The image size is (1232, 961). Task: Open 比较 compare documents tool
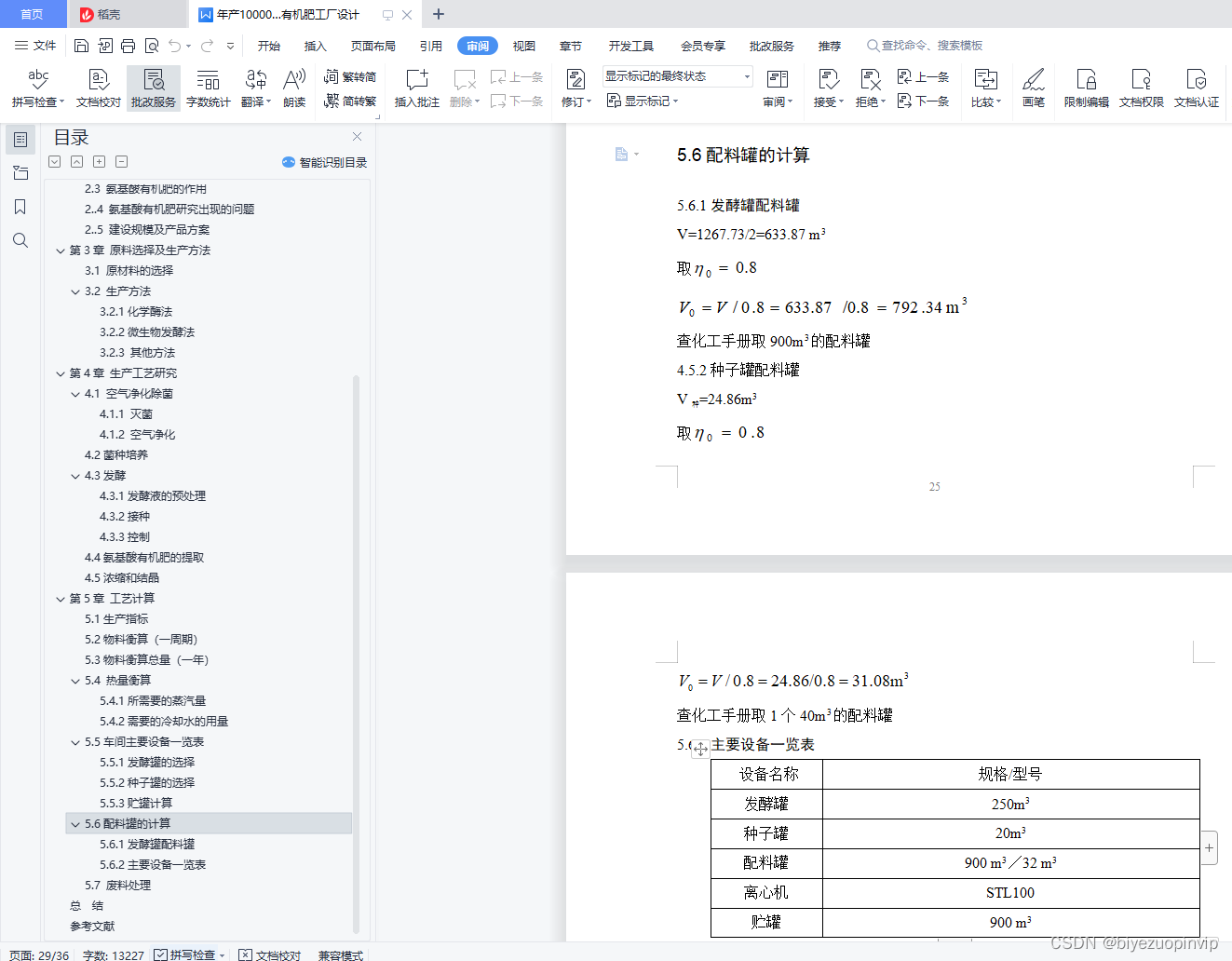tap(985, 88)
